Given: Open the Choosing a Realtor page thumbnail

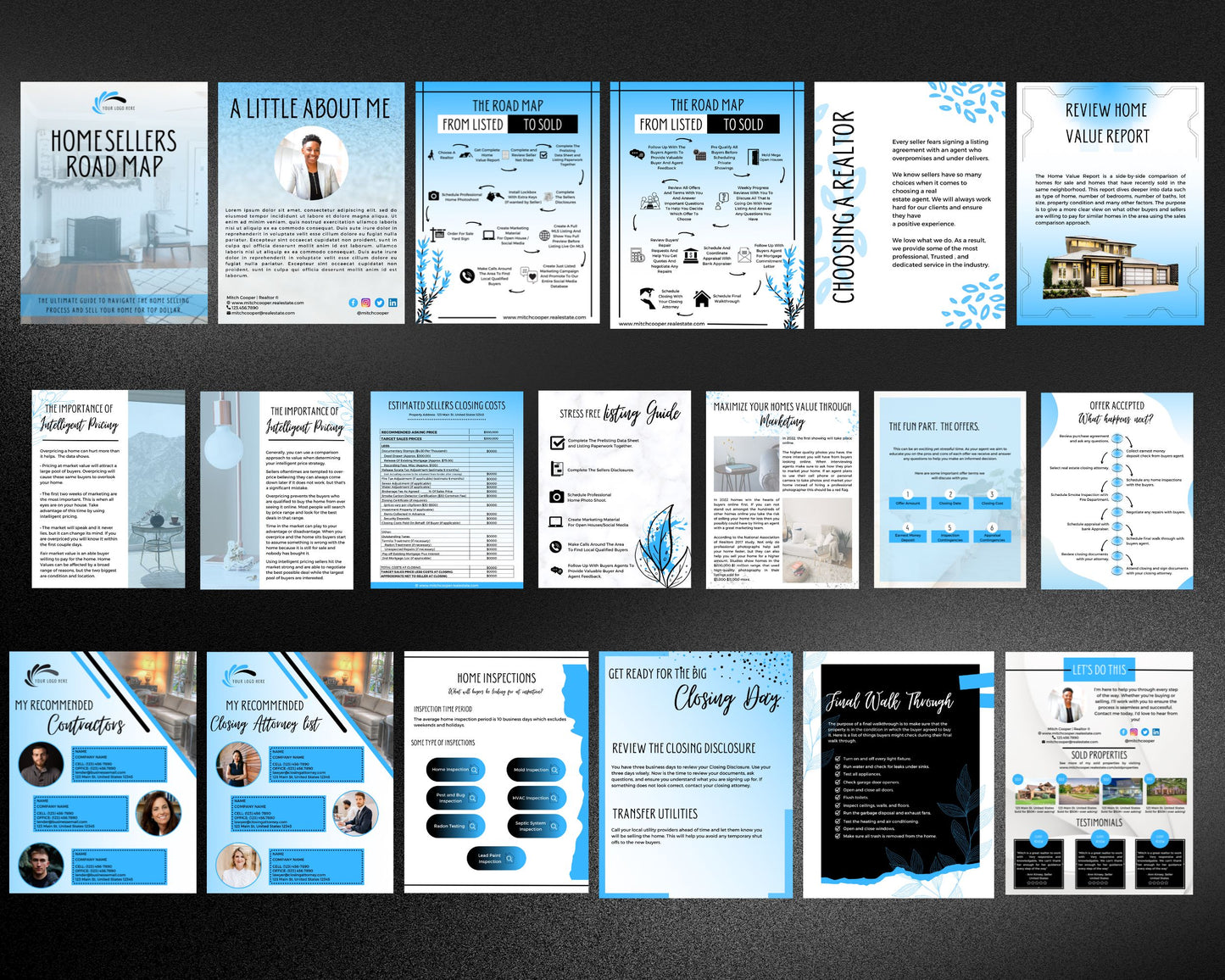Looking at the screenshot, I should coord(909,205).
